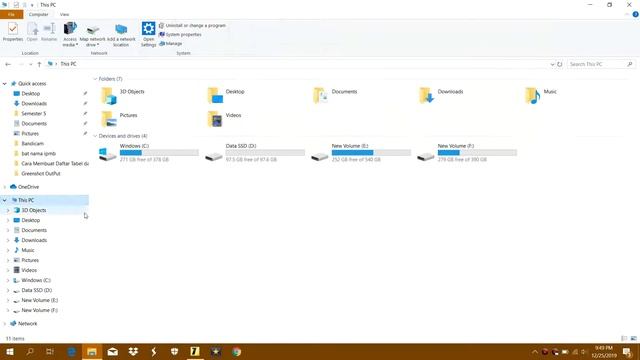Collapse the Devices and drives (4) group
The image size is (640, 360).
coord(95,136)
